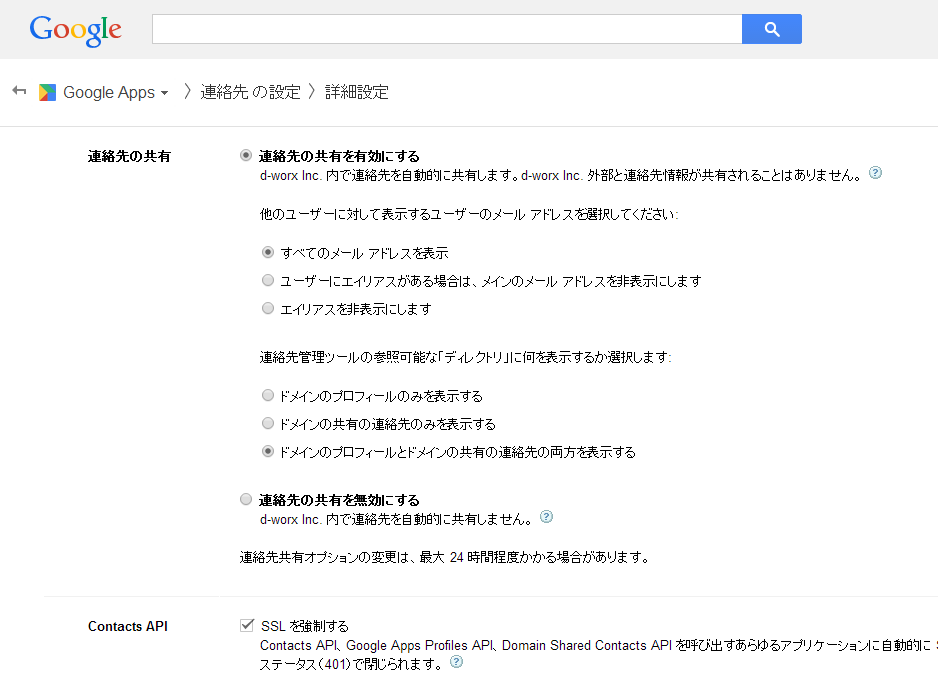Select the hide main address when alias exists option
This screenshot has width=938, height=689.
[267, 280]
